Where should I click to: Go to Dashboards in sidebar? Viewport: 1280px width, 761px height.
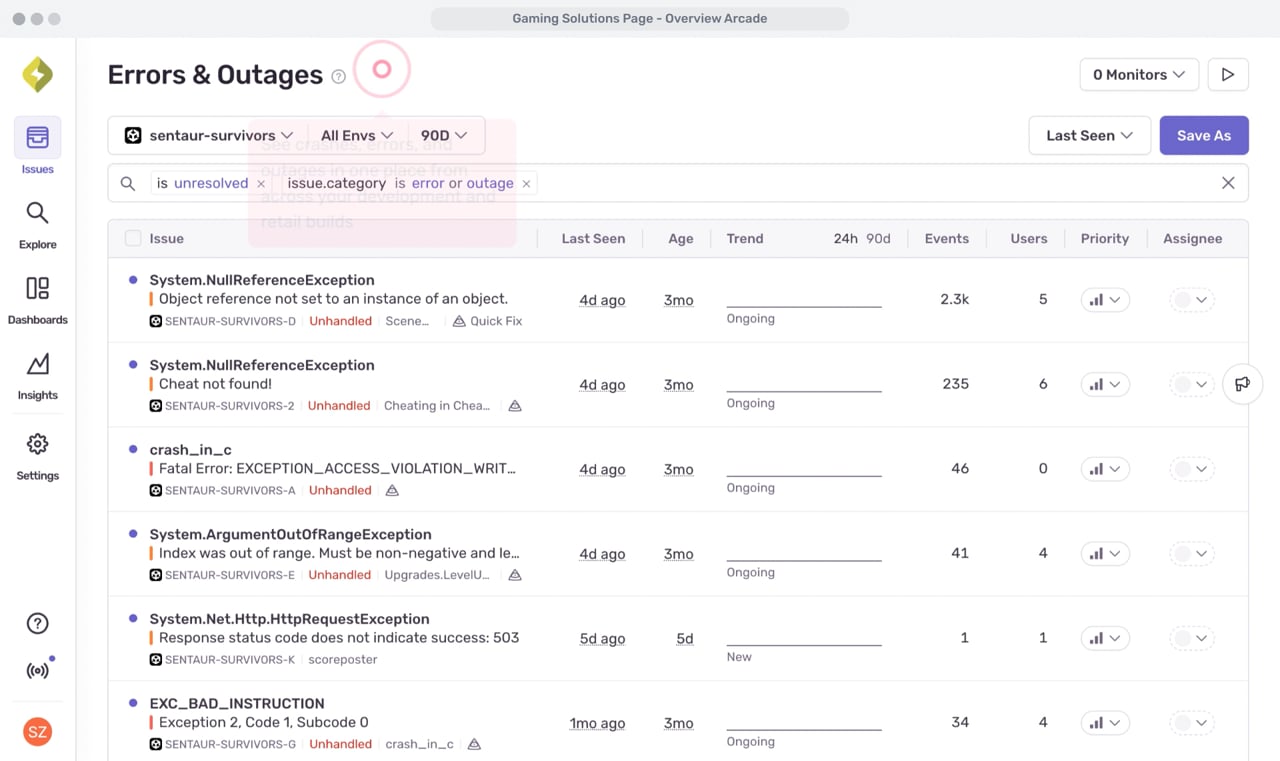click(x=37, y=289)
